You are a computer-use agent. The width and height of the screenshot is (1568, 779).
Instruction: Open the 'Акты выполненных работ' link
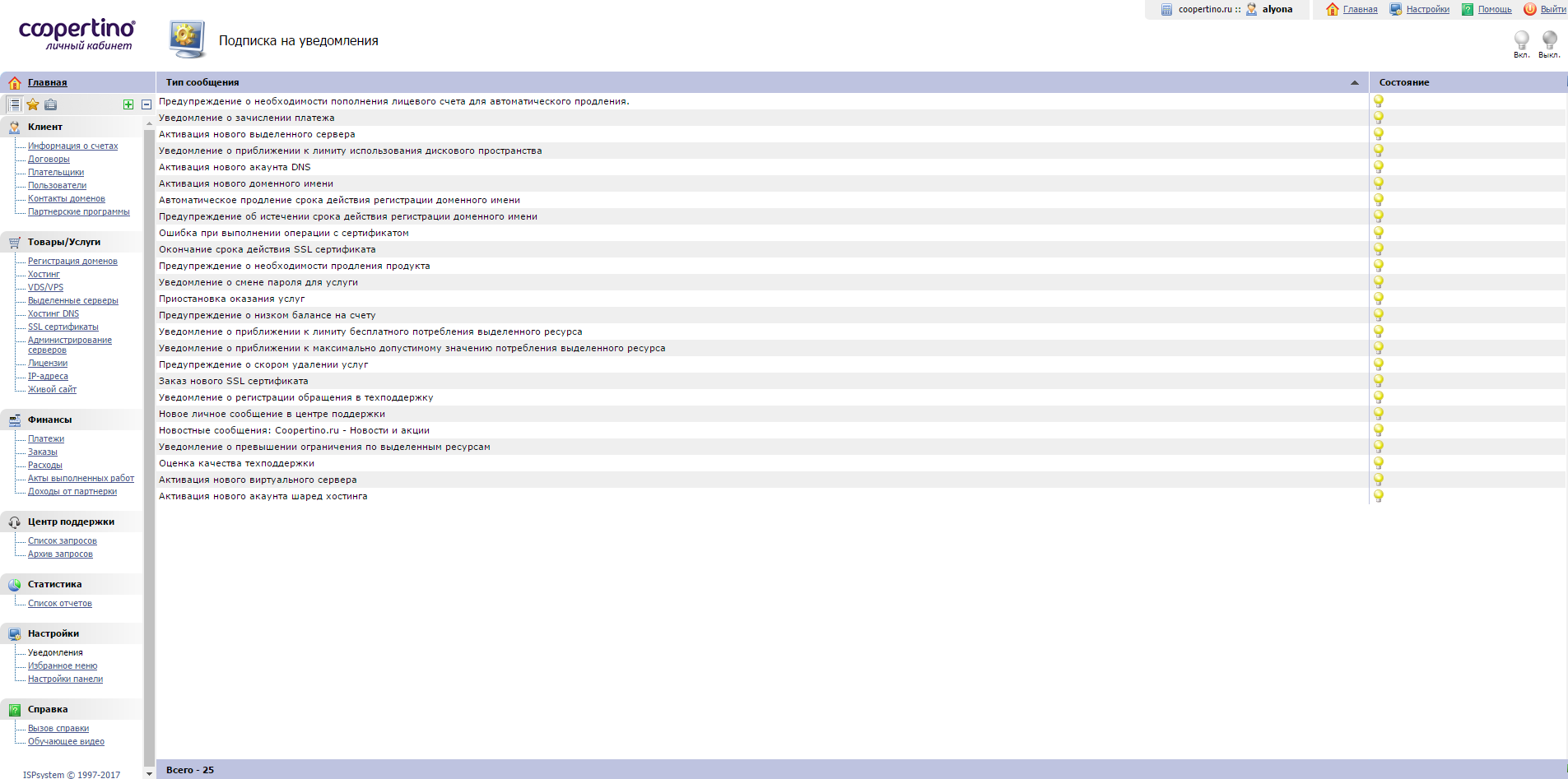click(x=81, y=478)
